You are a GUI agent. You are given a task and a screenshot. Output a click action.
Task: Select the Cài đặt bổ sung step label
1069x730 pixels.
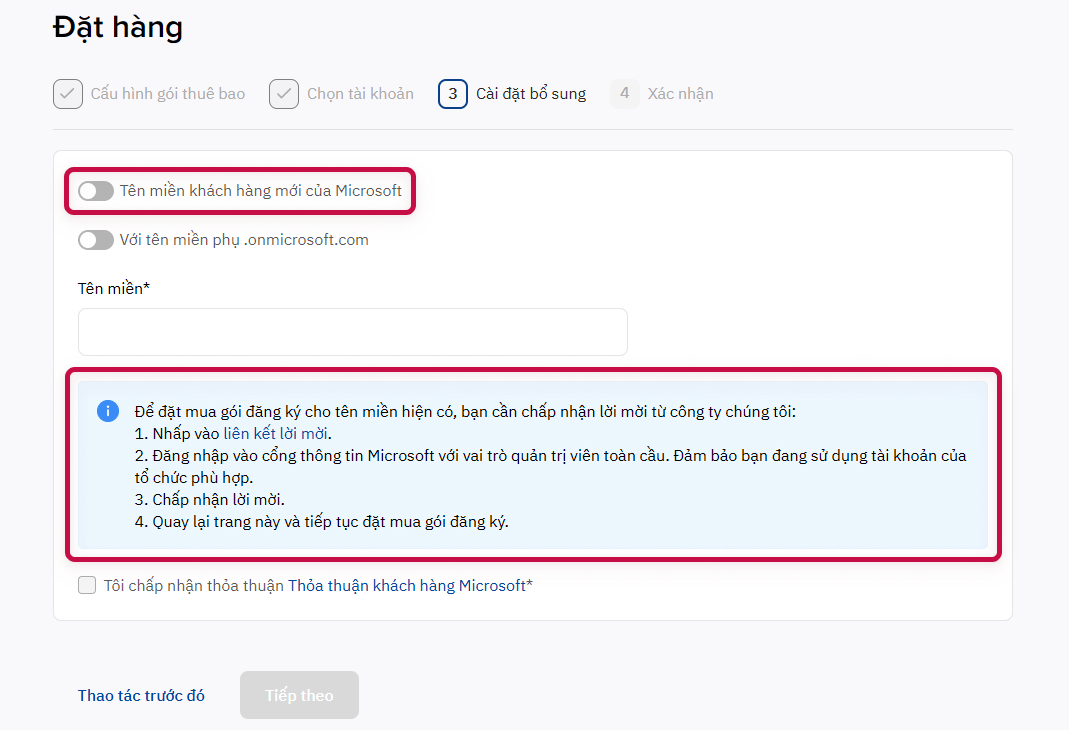(531, 94)
